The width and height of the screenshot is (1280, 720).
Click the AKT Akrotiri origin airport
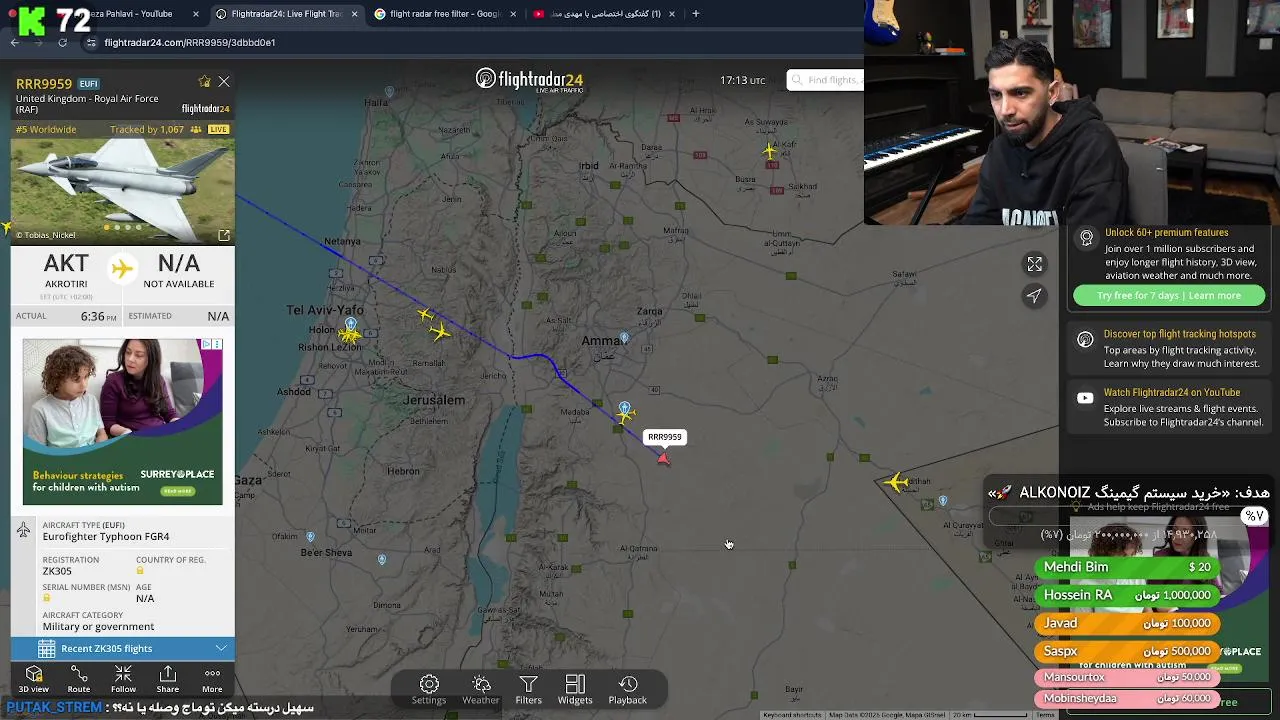click(66, 270)
